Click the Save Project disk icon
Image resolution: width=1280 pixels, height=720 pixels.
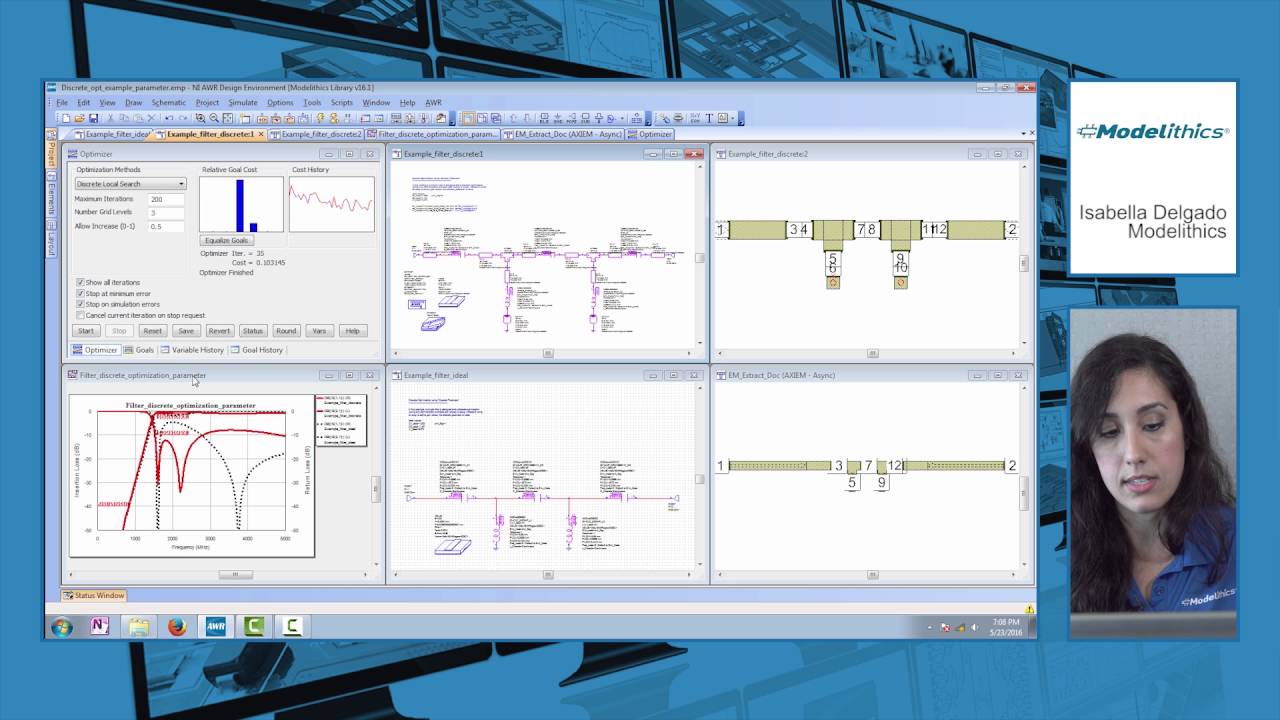tap(93, 118)
